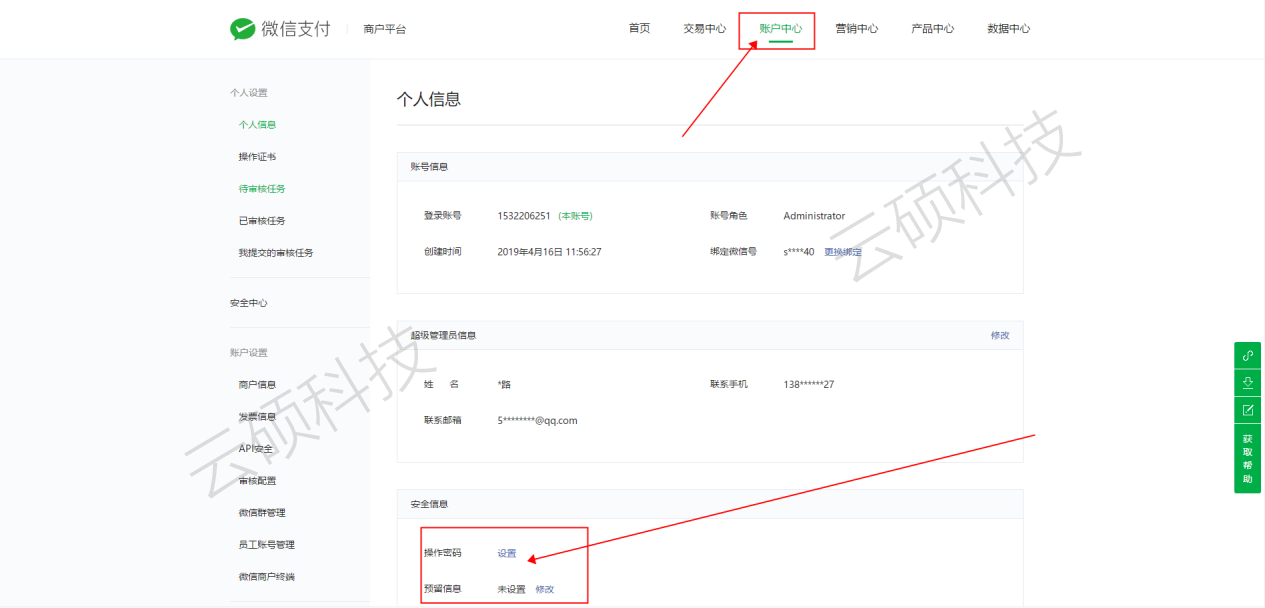Click the link icon in right floating bar
This screenshot has height=608, width=1265.
coord(1247,355)
